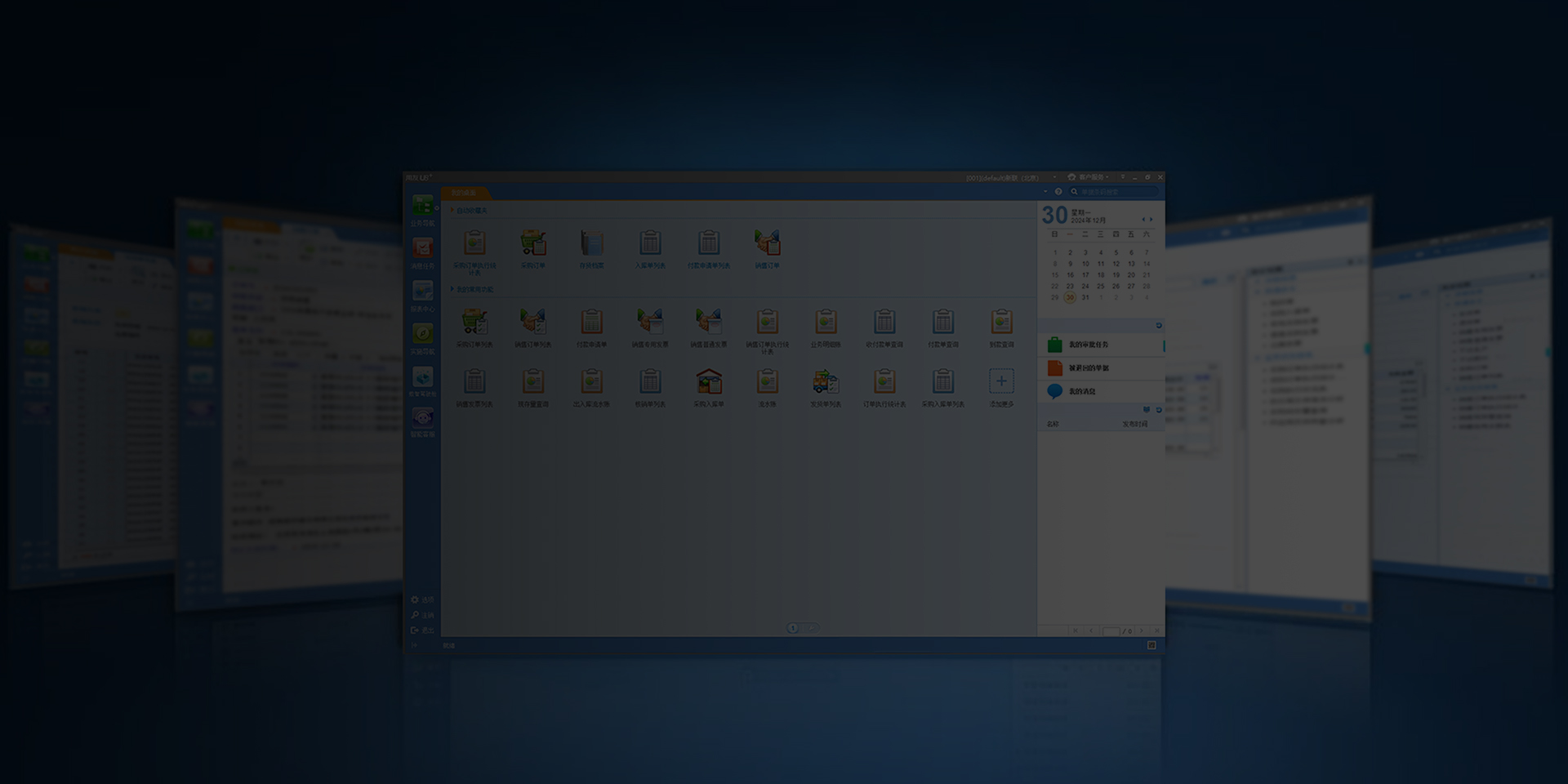This screenshot has width=1568, height=784.
Task: Open the 现存量查询 icon
Action: coord(532,381)
